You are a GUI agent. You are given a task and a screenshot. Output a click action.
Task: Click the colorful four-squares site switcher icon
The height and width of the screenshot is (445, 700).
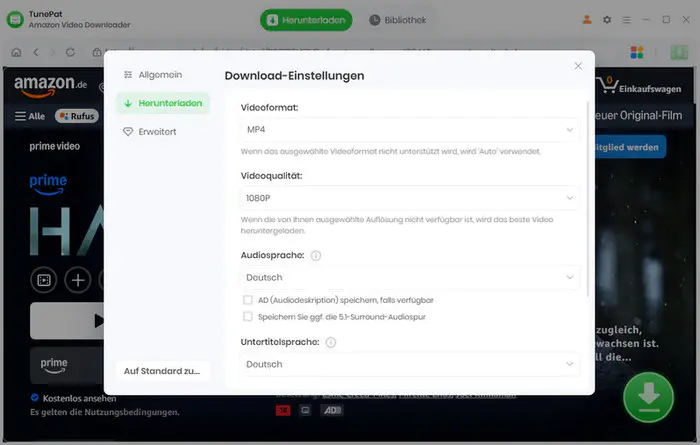click(x=637, y=52)
